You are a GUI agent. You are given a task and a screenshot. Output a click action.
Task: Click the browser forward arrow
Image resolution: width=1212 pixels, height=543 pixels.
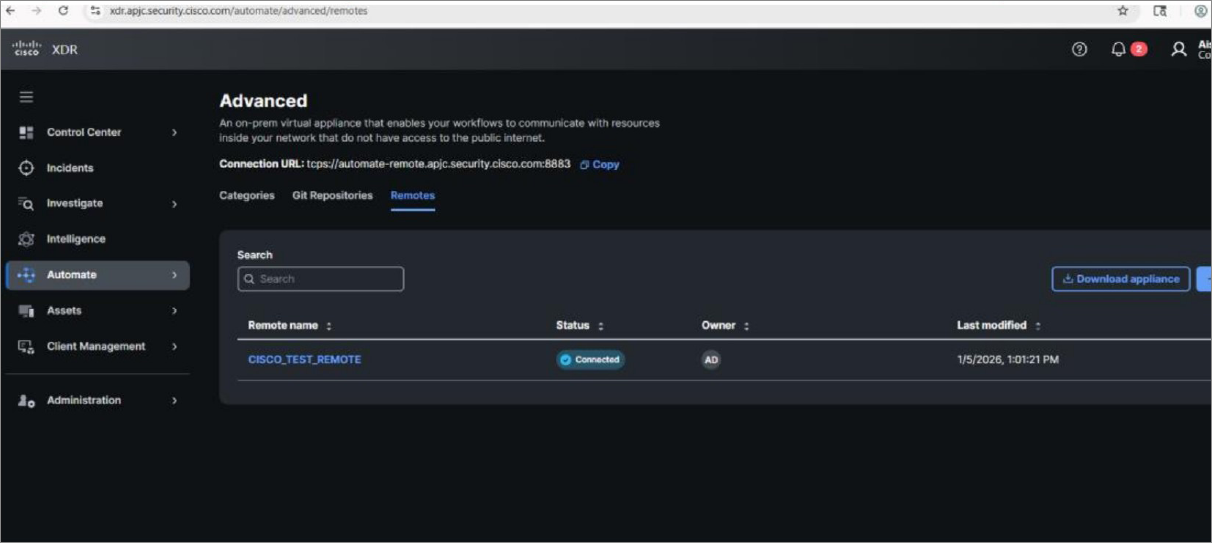click(x=36, y=11)
